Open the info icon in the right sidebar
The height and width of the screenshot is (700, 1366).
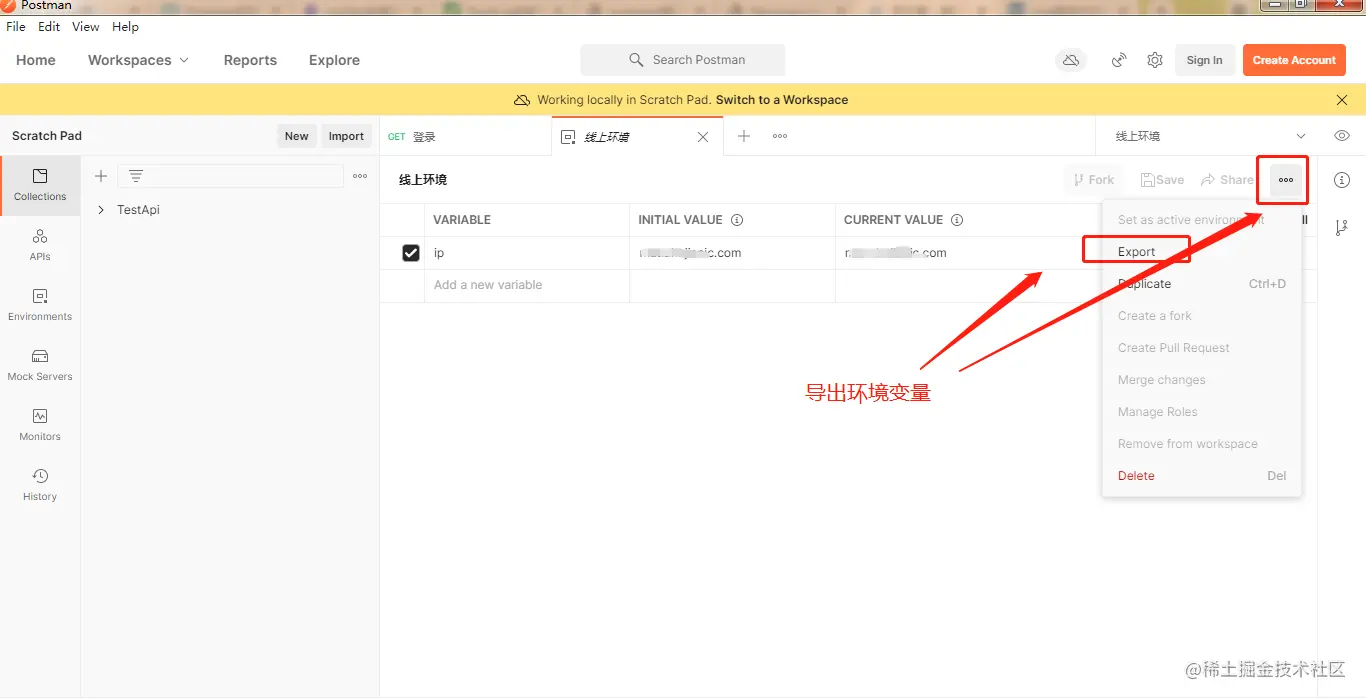click(1342, 180)
